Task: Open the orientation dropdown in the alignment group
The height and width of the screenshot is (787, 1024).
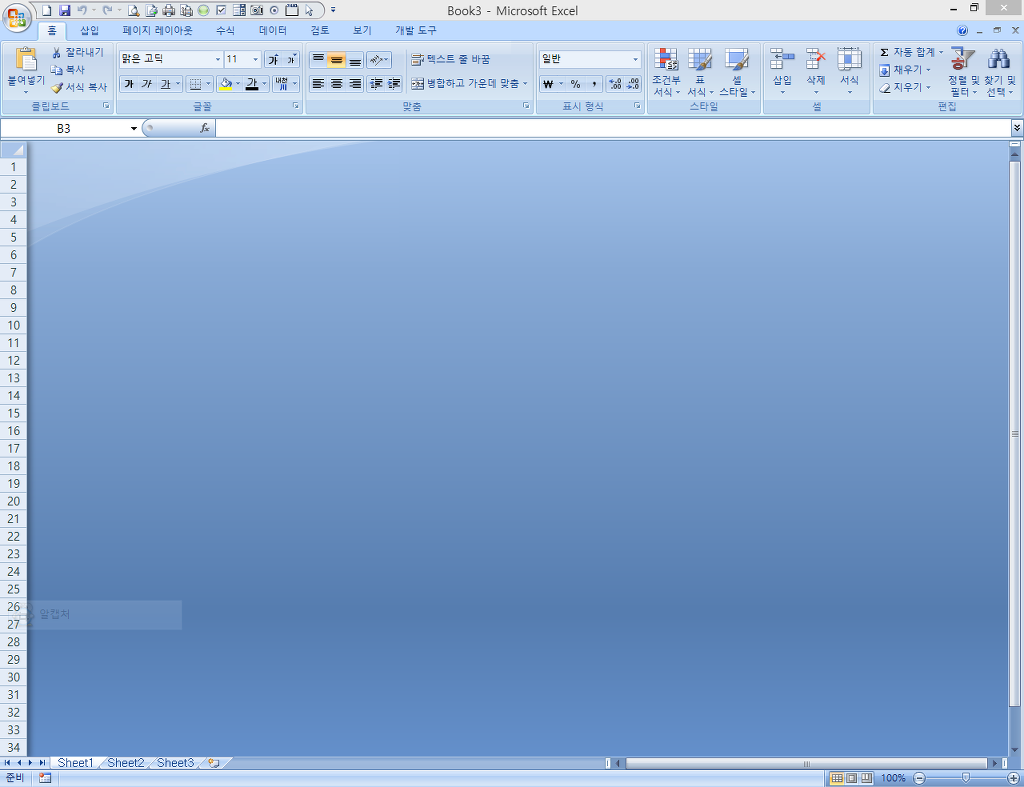Action: click(379, 59)
